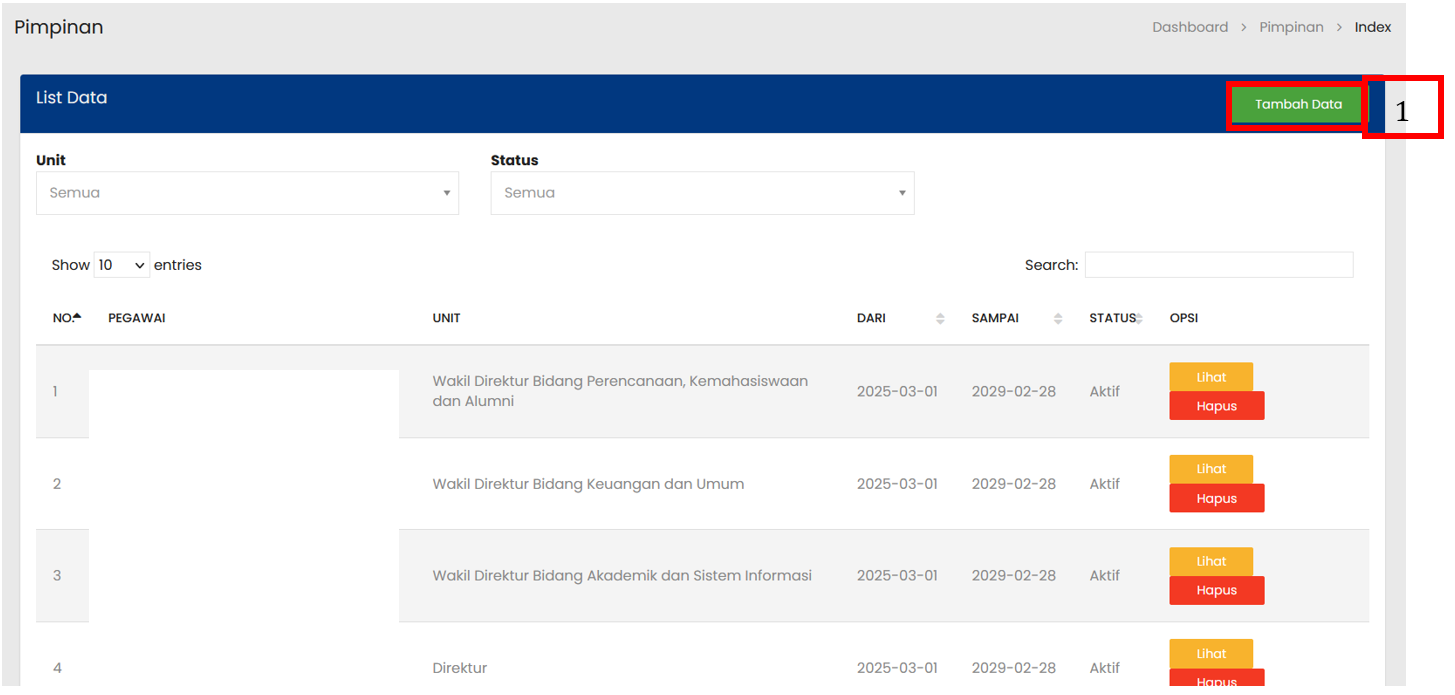Image resolution: width=1455 pixels, height=695 pixels.
Task: Click the green Tambah Data button
Action: click(x=1297, y=105)
